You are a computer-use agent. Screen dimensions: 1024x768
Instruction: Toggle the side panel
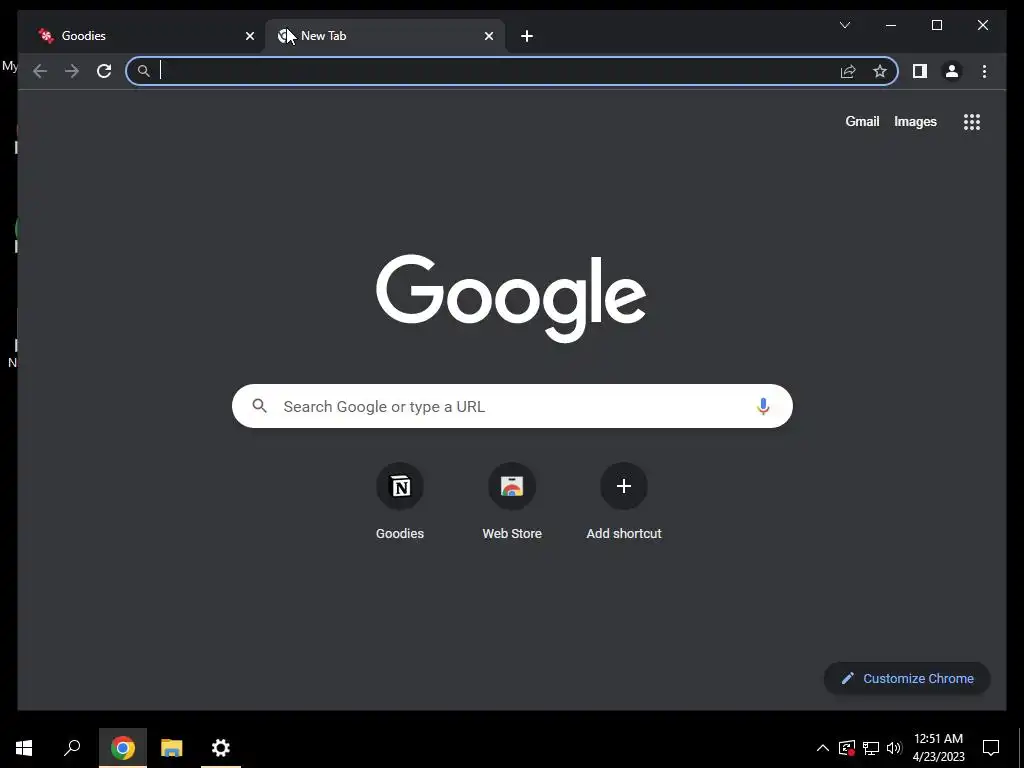[x=920, y=71]
